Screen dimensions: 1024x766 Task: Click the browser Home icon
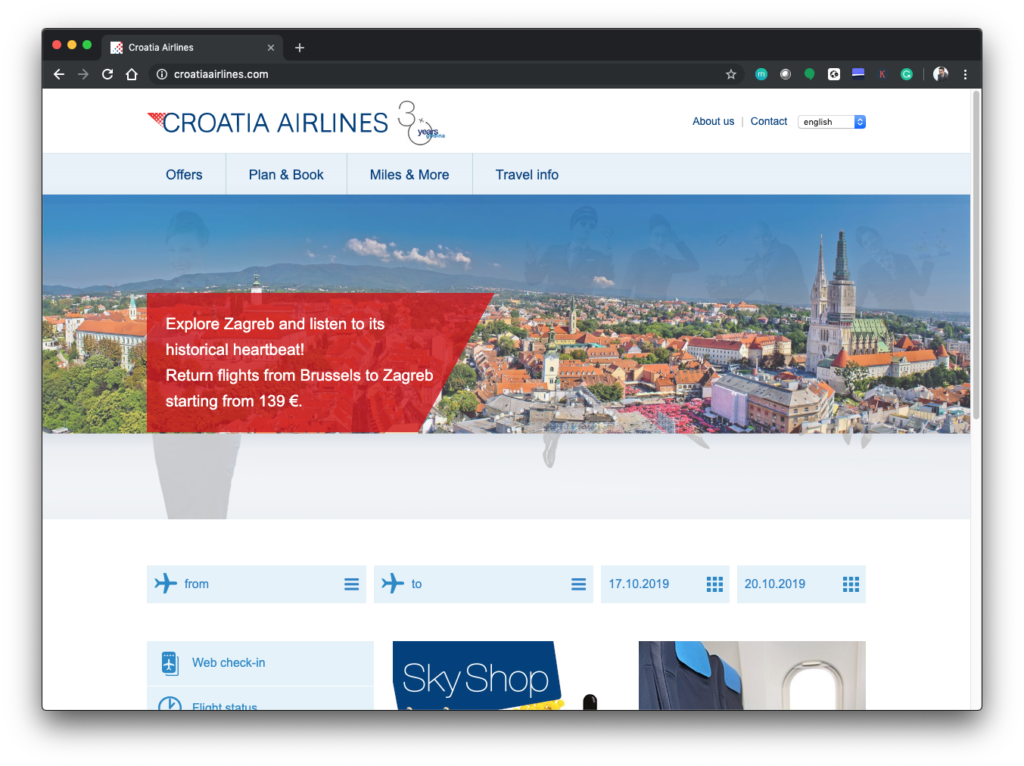131,74
